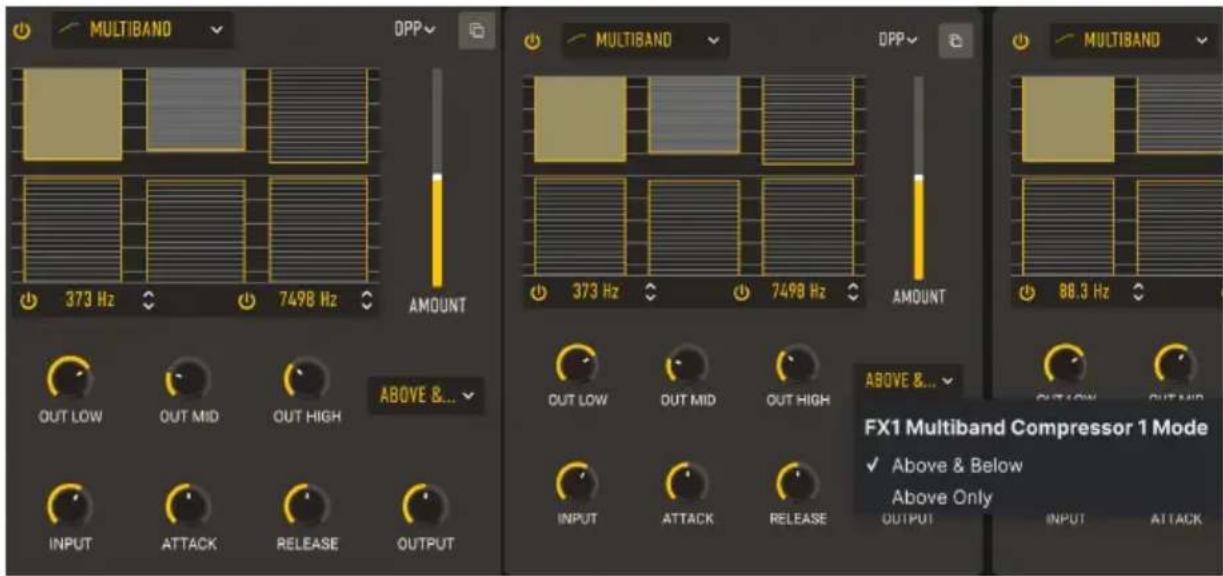Select the Above Only mode option
This screenshot has height=576, width=1223.
pos(943,497)
